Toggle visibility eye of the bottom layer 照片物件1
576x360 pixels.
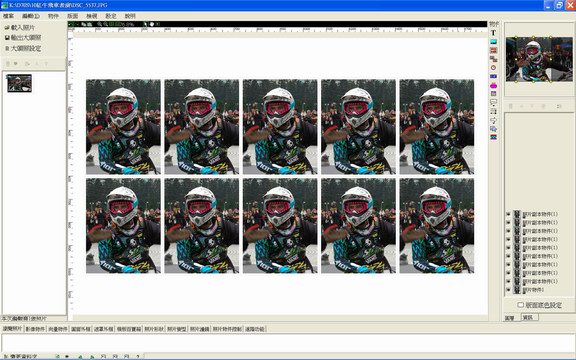(x=508, y=290)
